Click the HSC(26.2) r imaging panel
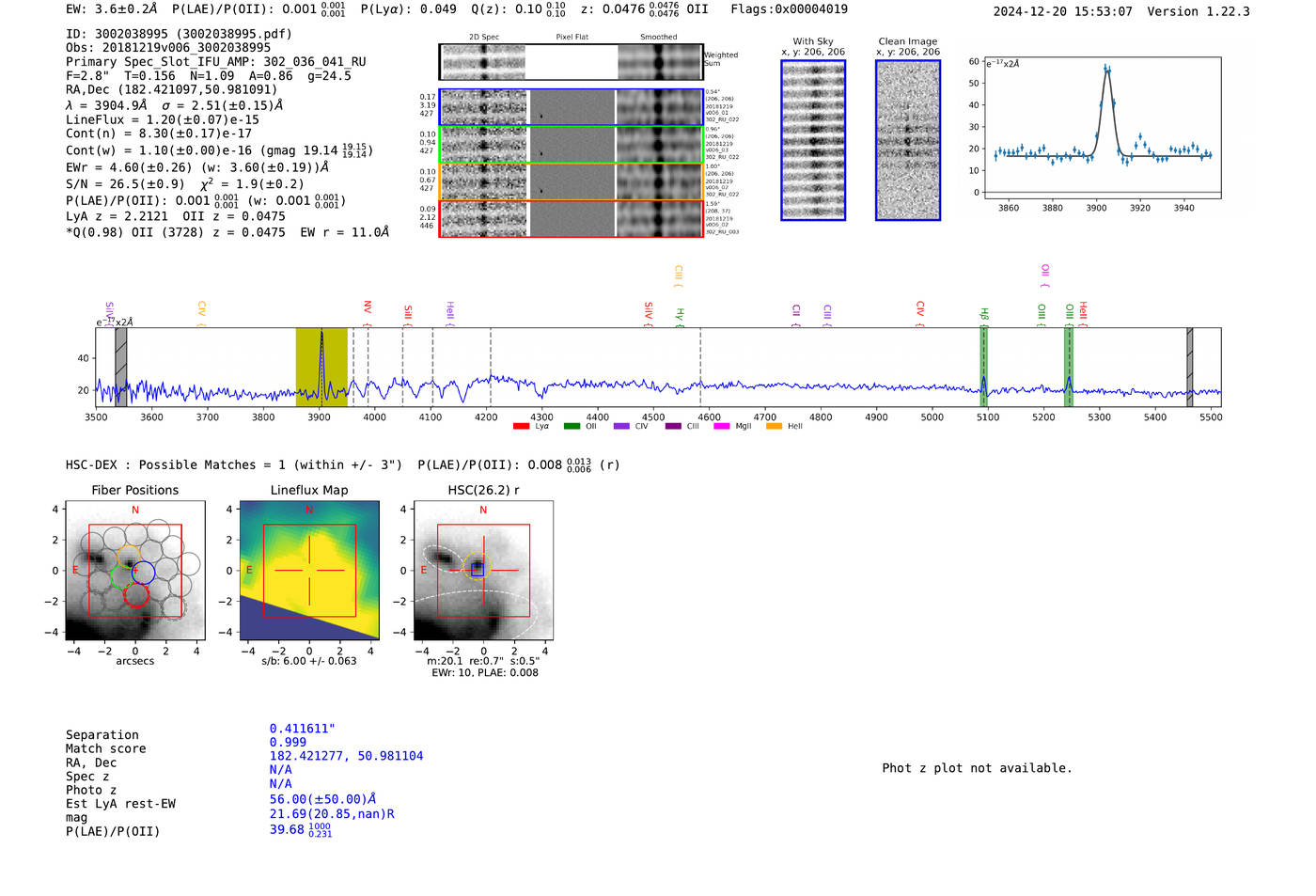The width and height of the screenshot is (1316, 896). coord(483,571)
